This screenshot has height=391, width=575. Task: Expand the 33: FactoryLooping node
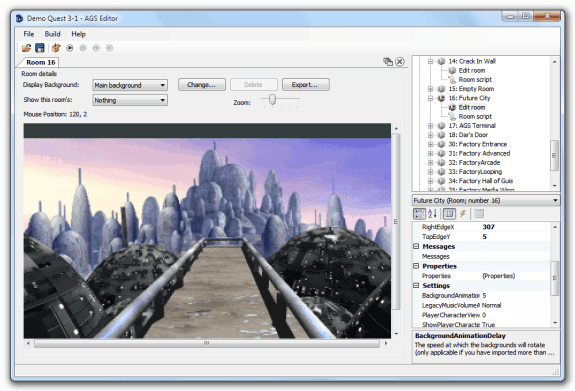[x=431, y=172]
